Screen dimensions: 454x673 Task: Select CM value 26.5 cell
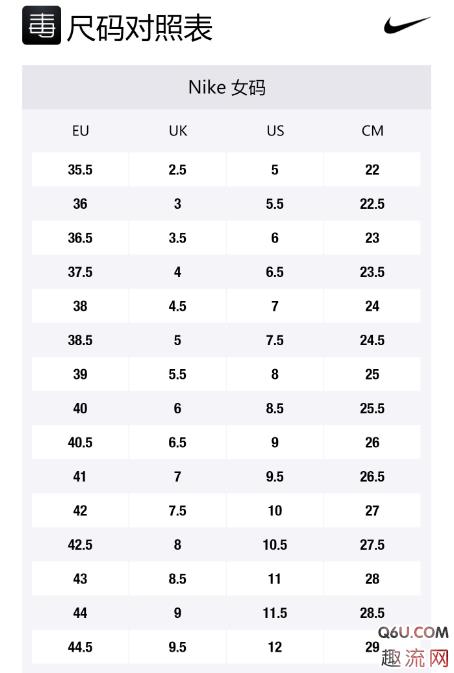pyautogui.click(x=372, y=476)
